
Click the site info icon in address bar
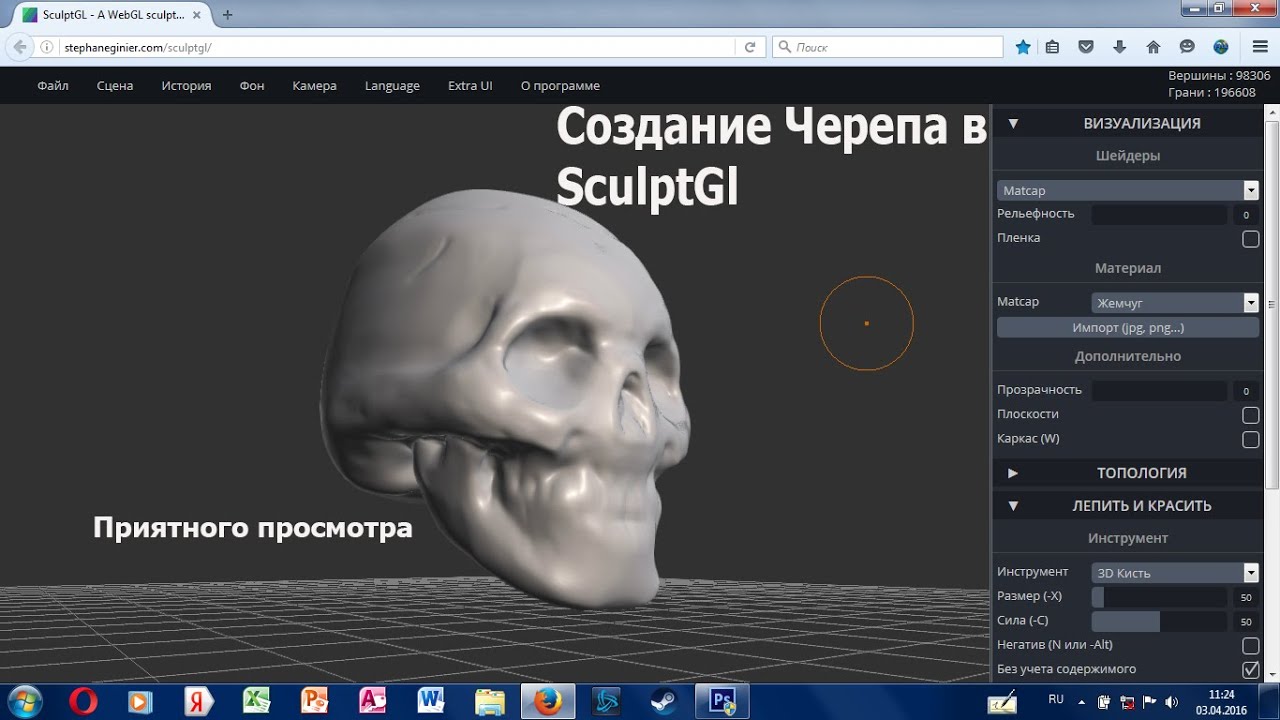point(47,47)
